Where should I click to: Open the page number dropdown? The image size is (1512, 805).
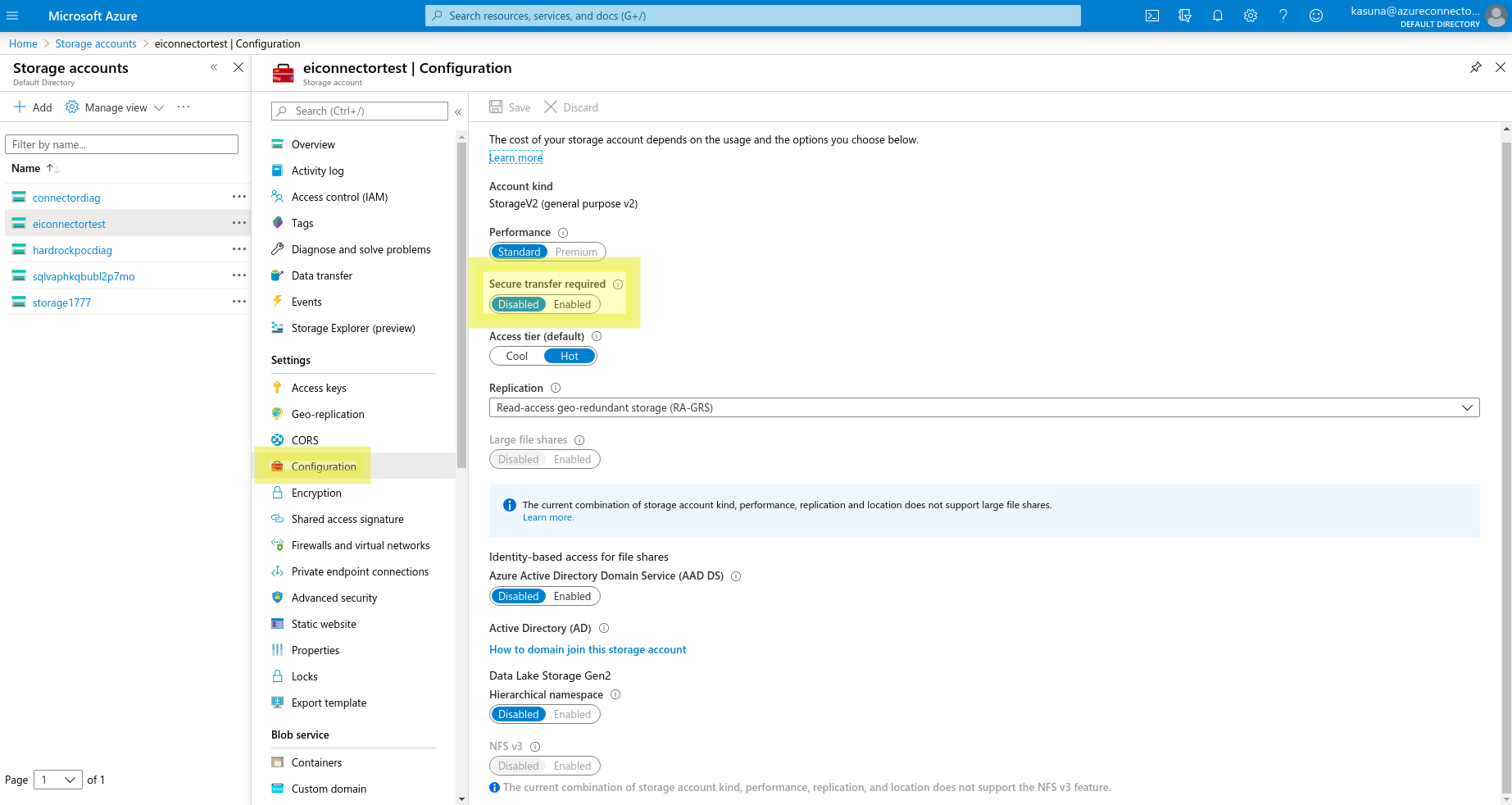[58, 780]
